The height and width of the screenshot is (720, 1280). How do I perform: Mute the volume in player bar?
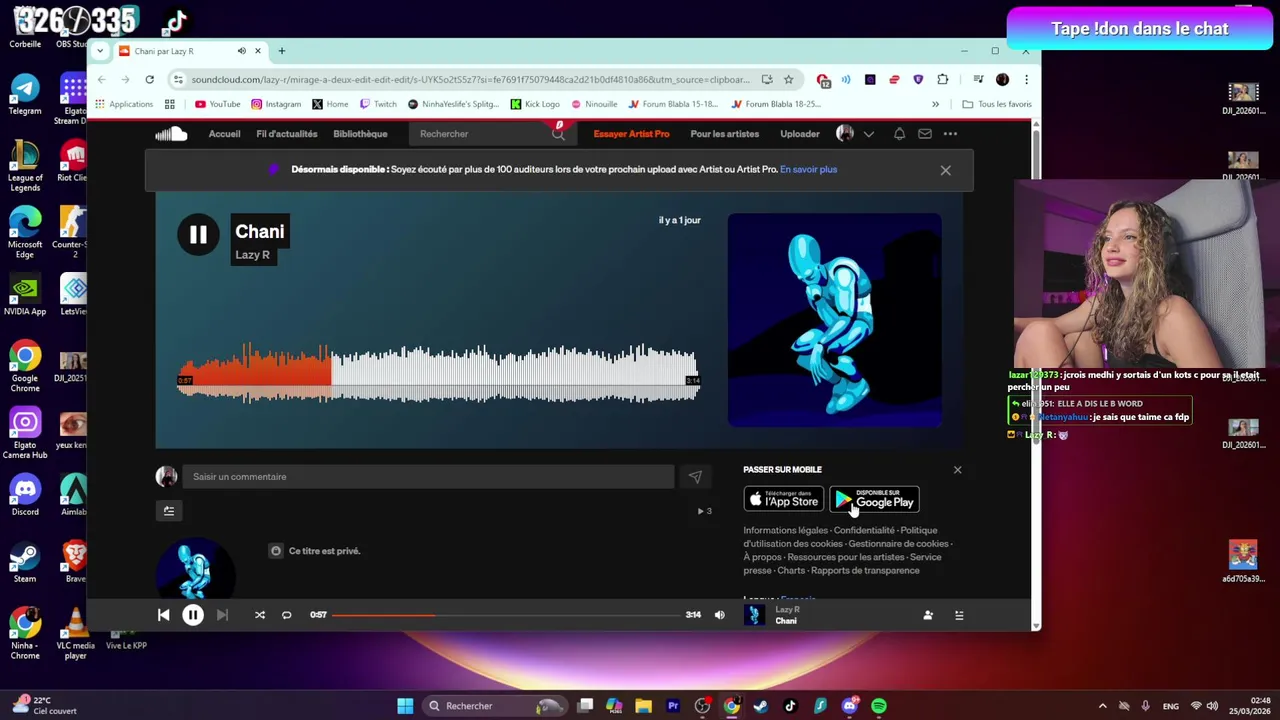point(719,615)
